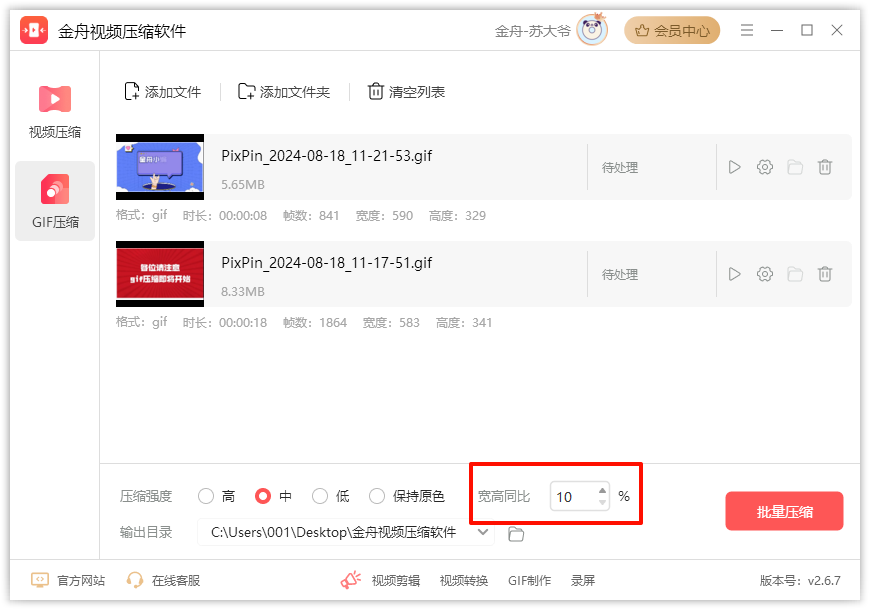Image resolution: width=870 pixels, height=610 pixels.
Task: Select 高 compression strength radio button
Action: pyautogui.click(x=206, y=496)
